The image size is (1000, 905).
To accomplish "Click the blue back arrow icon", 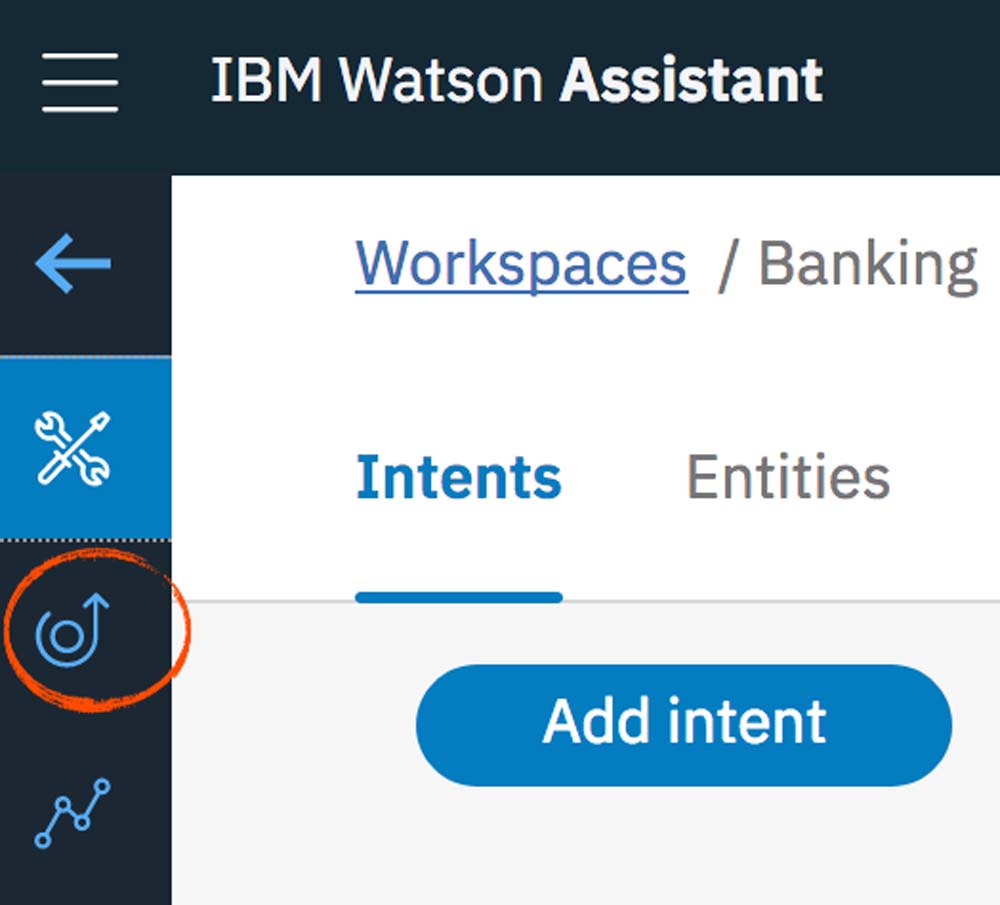I will [x=73, y=264].
